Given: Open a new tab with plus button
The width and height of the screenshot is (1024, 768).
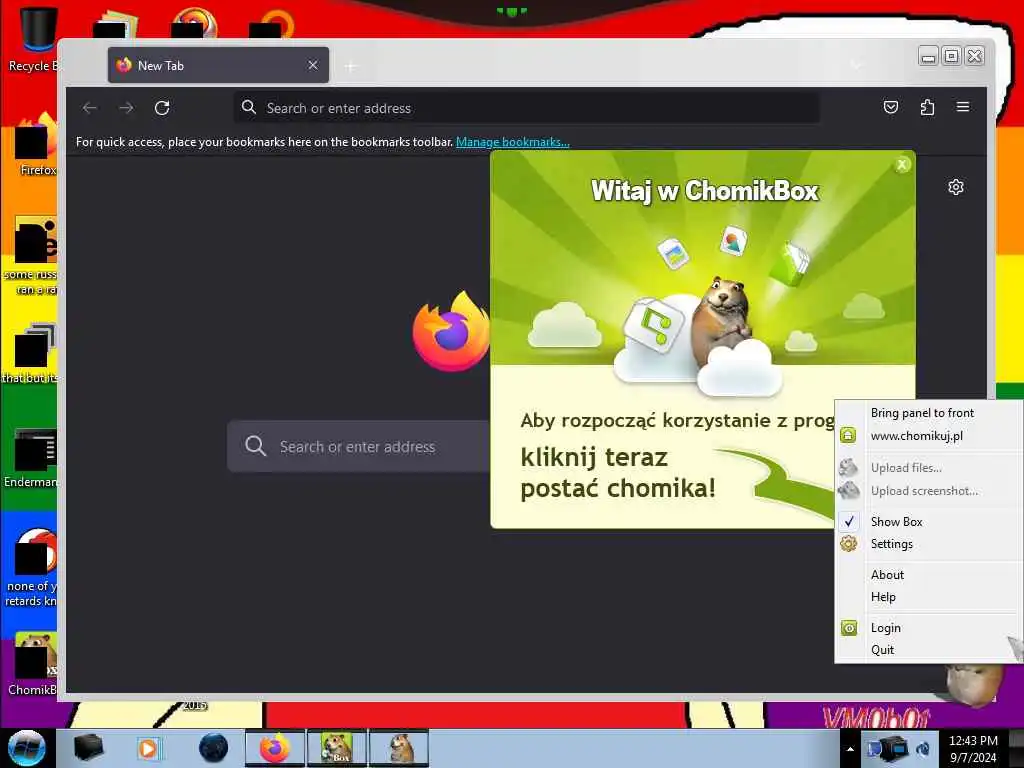Looking at the screenshot, I should pyautogui.click(x=351, y=66).
